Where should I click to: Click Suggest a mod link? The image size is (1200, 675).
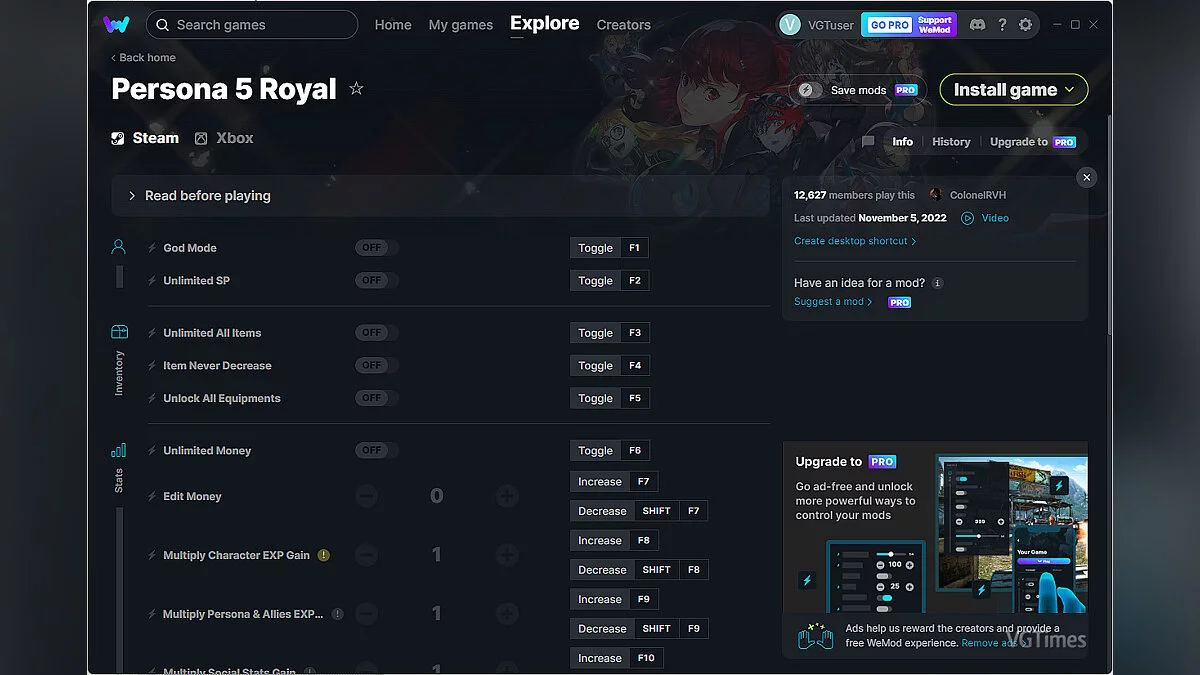pos(833,301)
